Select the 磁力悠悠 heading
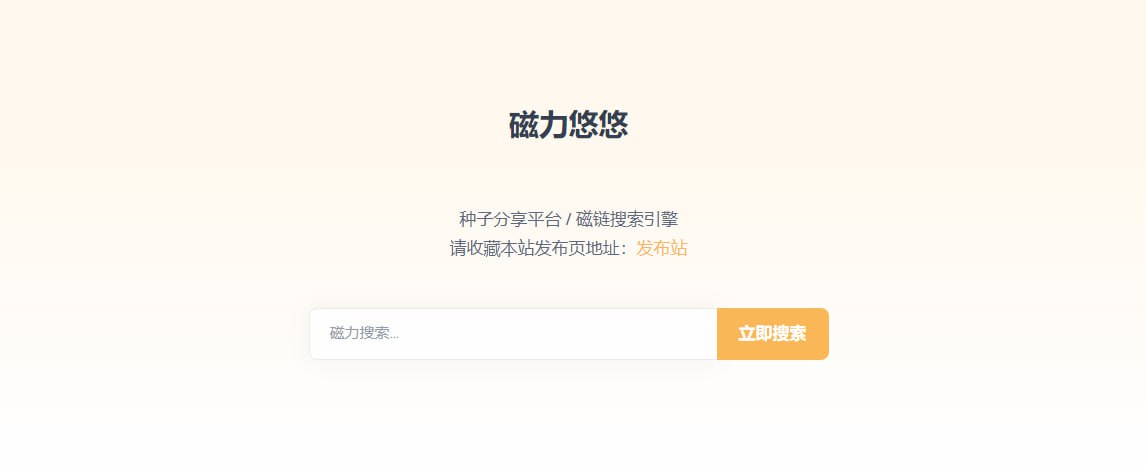The height and width of the screenshot is (471, 1146). pos(568,126)
